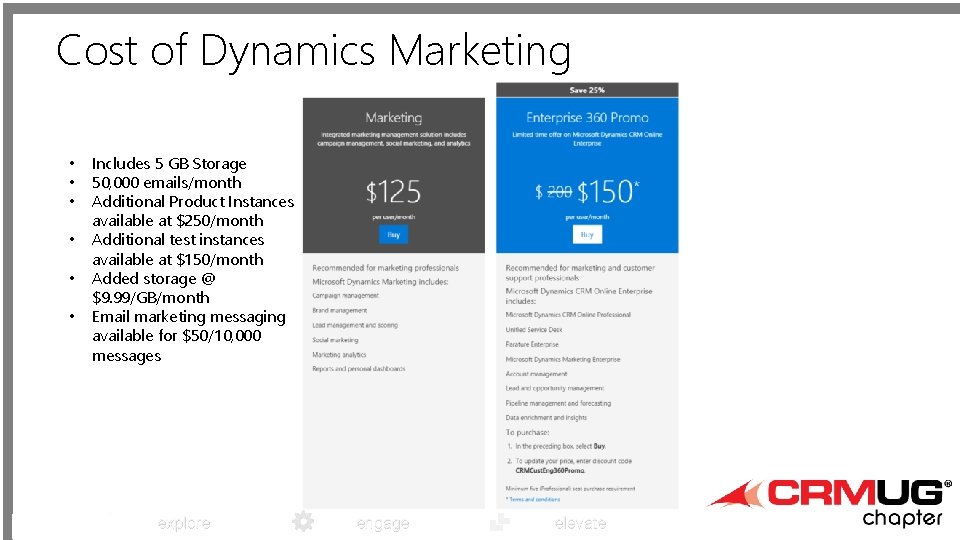Click Recommended for marketing professionals text
960x540 pixels.
tap(385, 268)
